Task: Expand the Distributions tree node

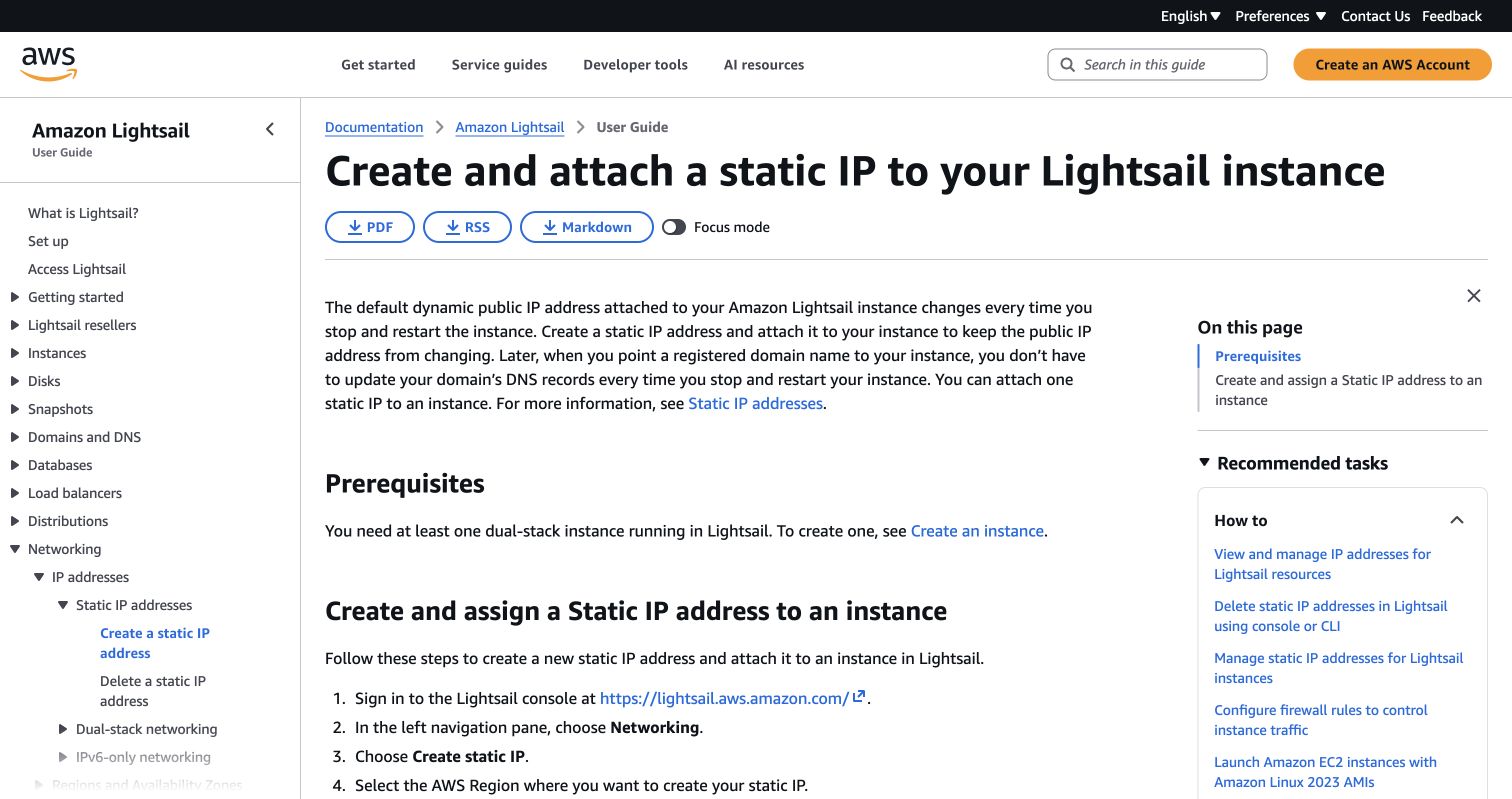Action: click(x=15, y=521)
